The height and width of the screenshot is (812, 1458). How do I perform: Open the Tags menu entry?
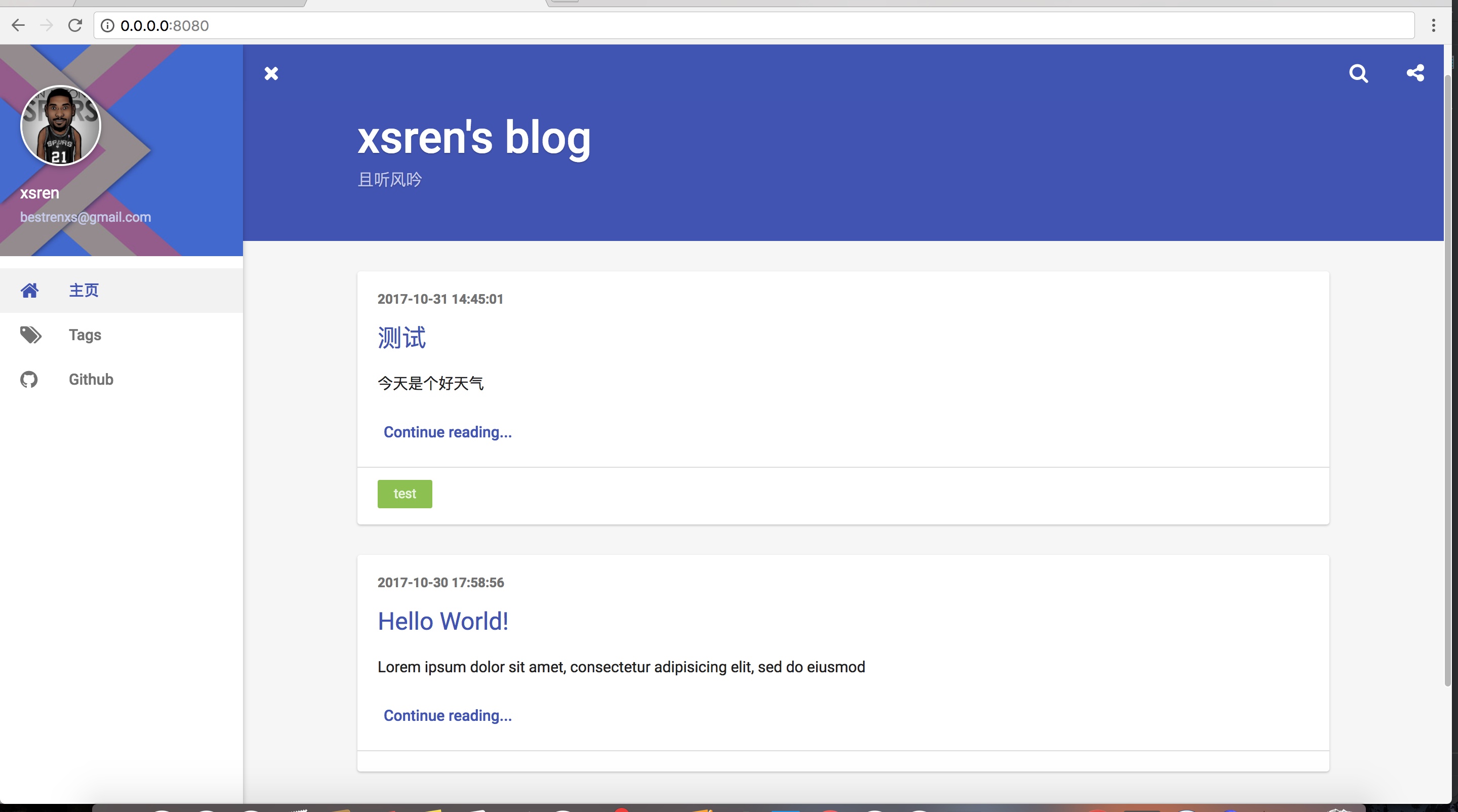[x=85, y=335]
